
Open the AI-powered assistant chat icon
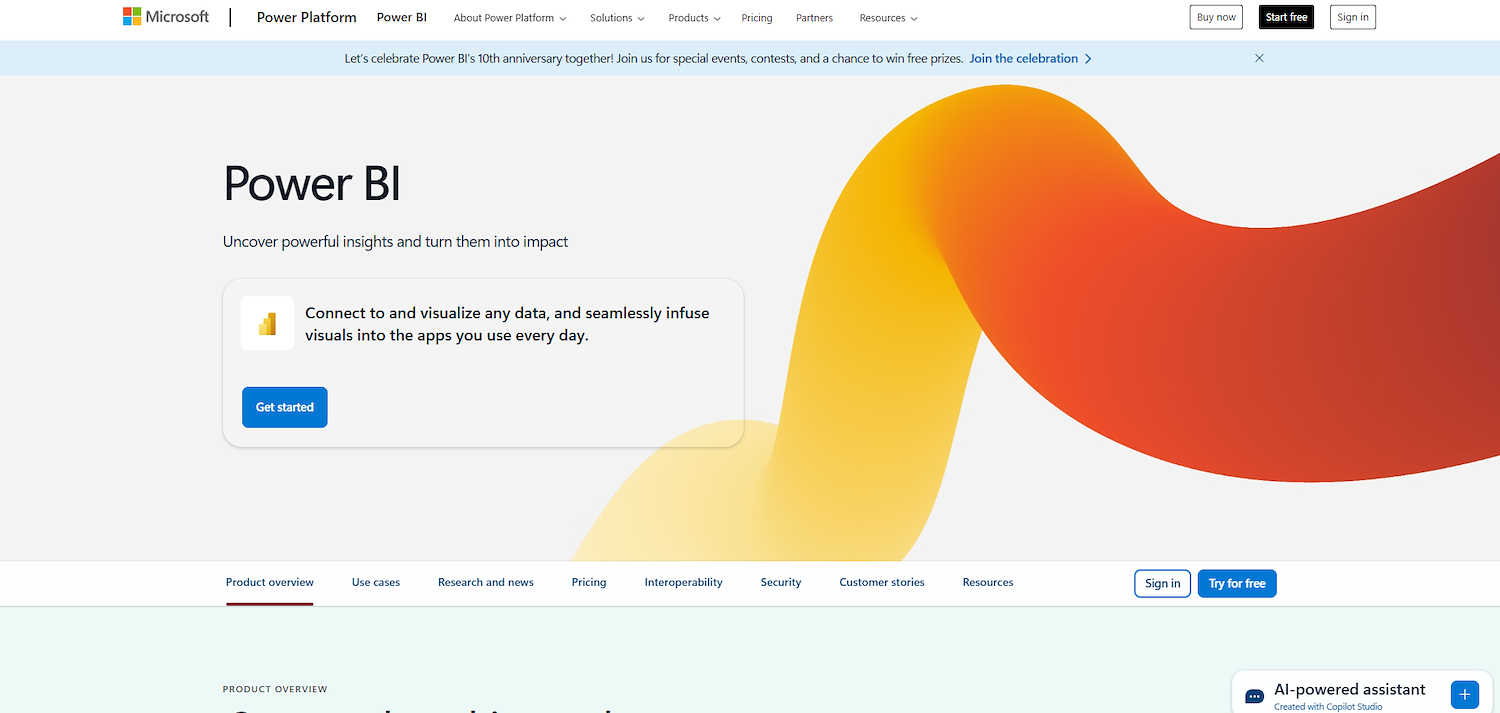(x=1254, y=696)
